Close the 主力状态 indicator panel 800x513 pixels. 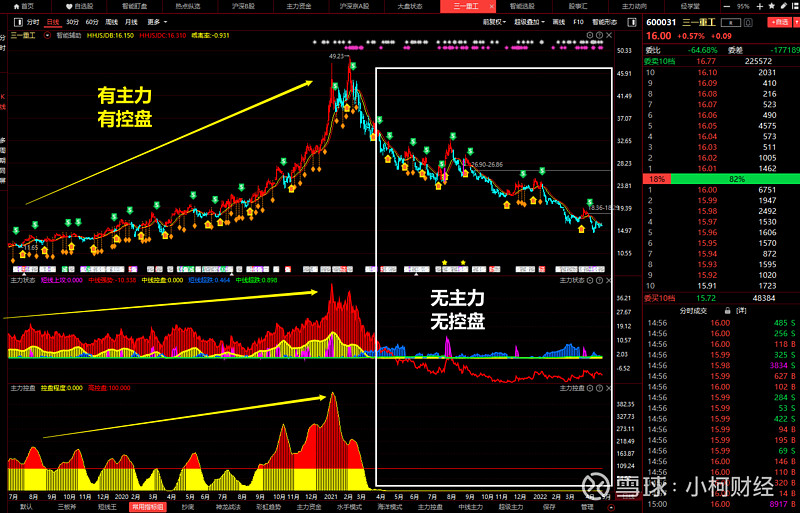609,280
